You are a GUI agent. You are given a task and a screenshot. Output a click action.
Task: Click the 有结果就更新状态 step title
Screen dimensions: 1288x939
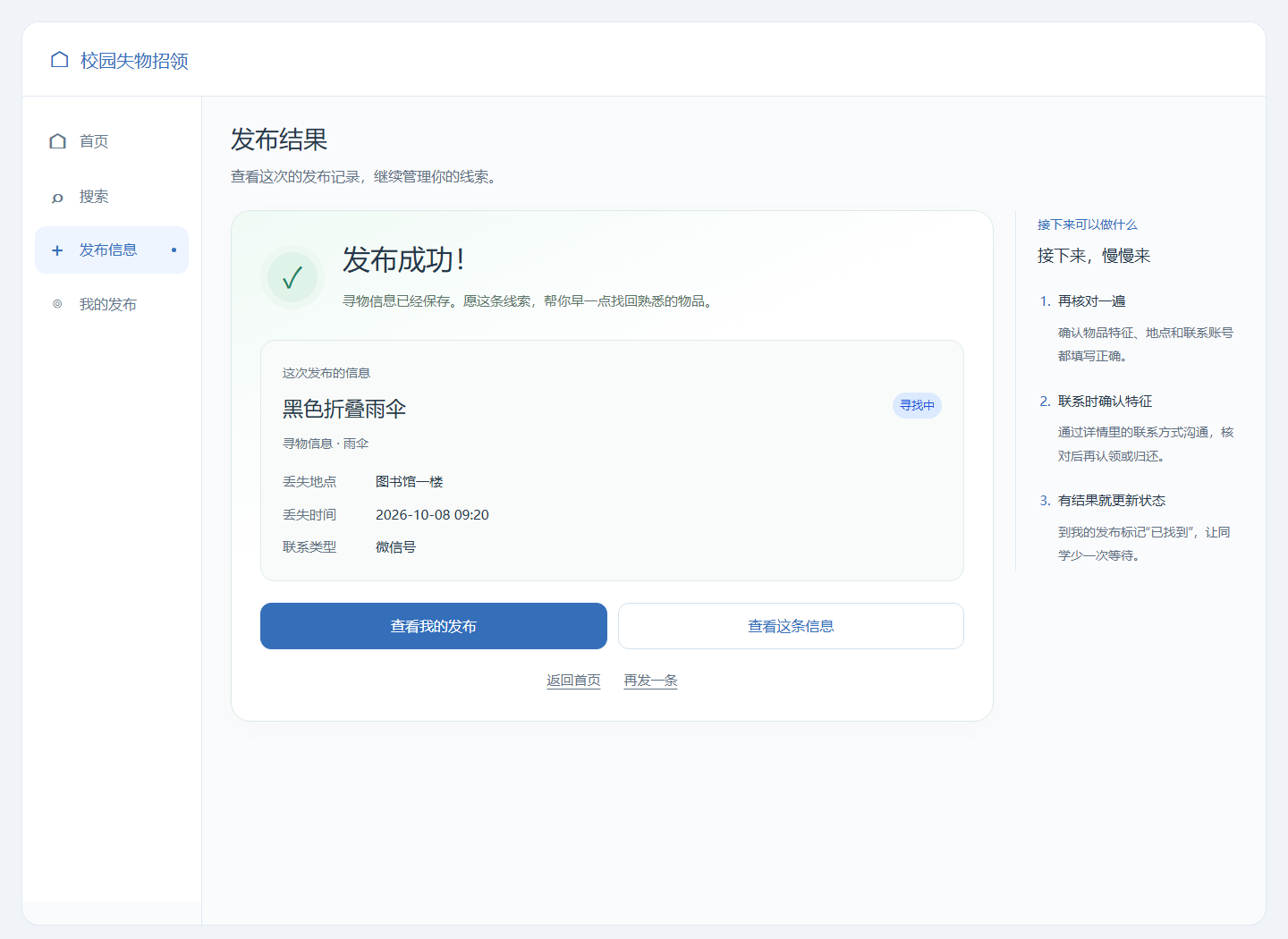click(1112, 501)
